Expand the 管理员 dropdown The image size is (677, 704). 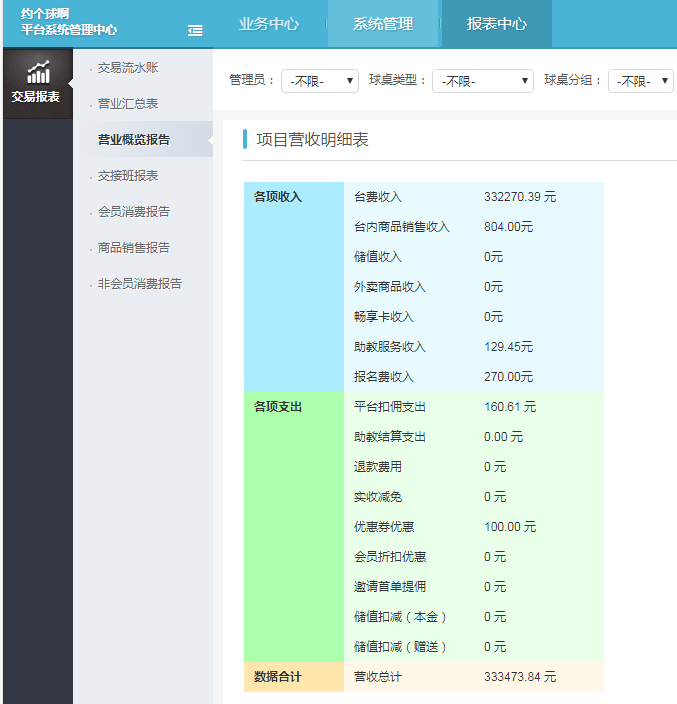(x=320, y=81)
